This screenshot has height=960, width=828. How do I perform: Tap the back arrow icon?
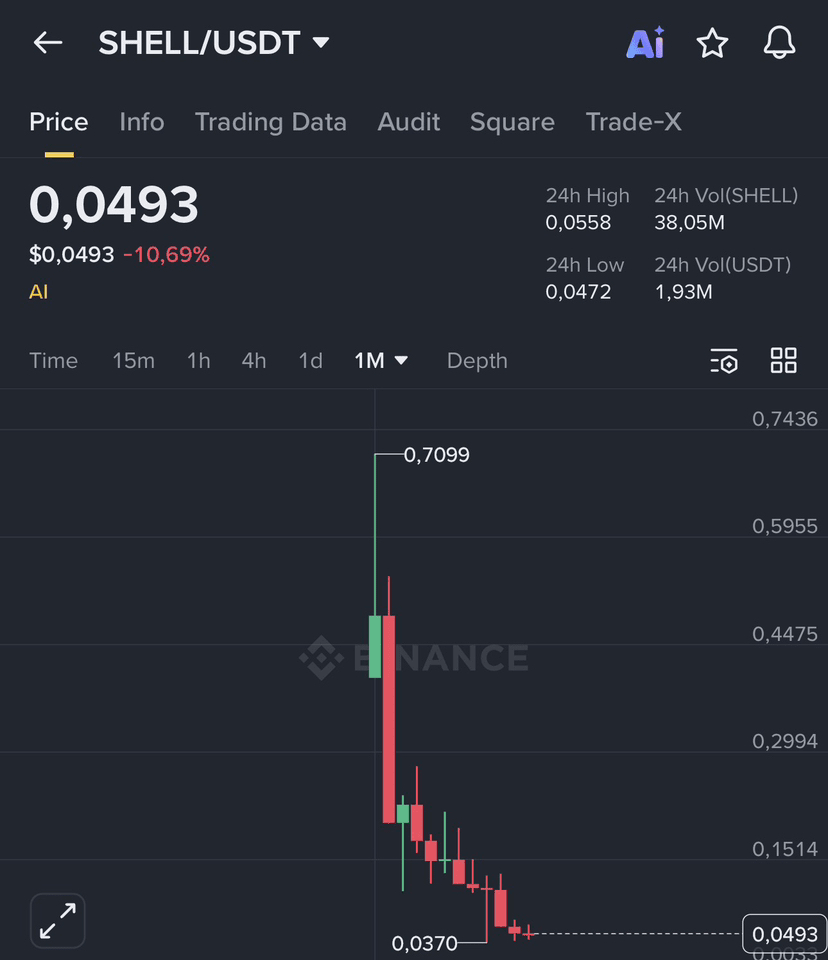[x=48, y=42]
